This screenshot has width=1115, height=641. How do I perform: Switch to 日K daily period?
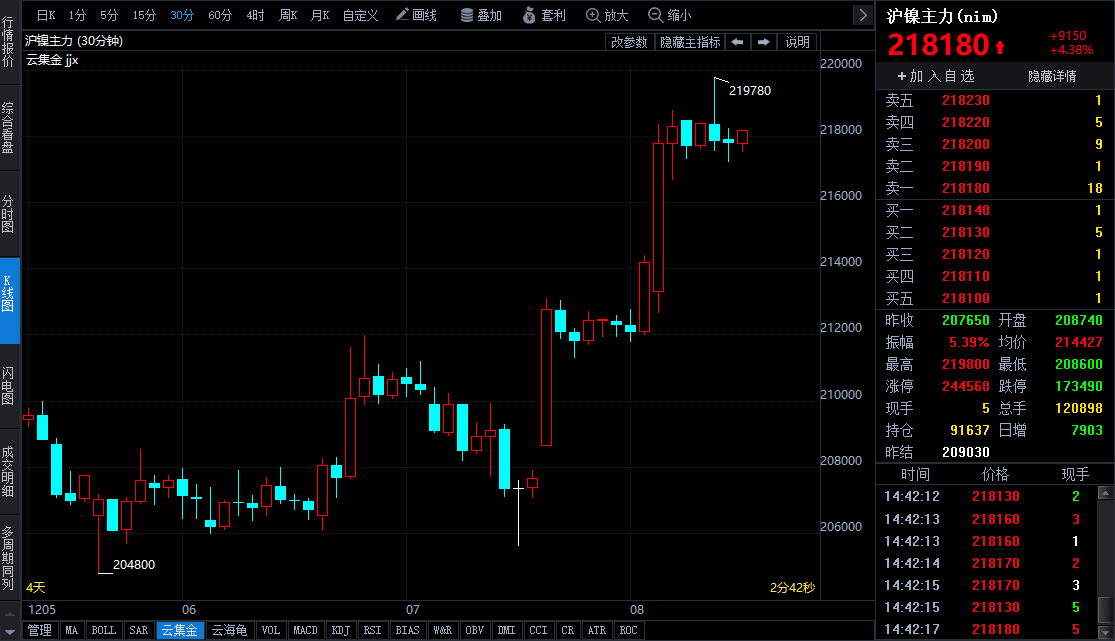tap(46, 15)
